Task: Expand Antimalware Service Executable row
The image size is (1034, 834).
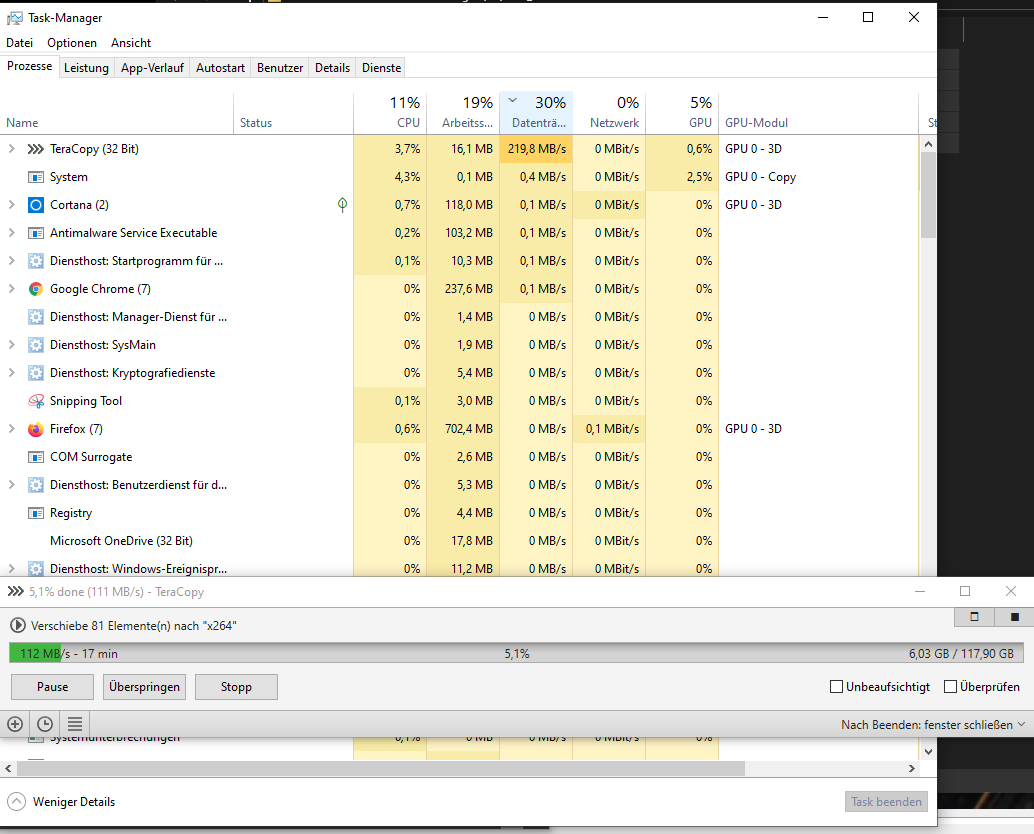Action: click(11, 233)
